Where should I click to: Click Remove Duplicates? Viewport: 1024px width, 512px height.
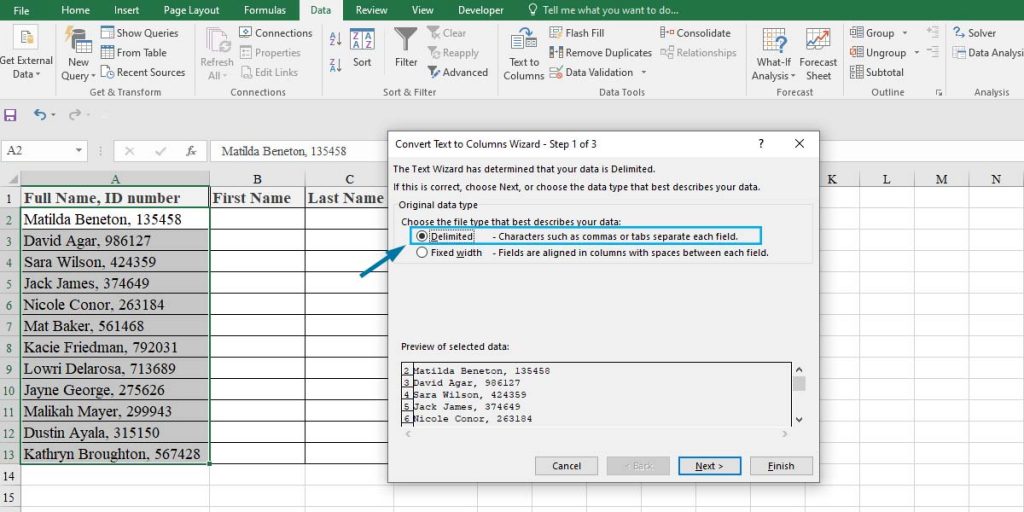(x=601, y=52)
